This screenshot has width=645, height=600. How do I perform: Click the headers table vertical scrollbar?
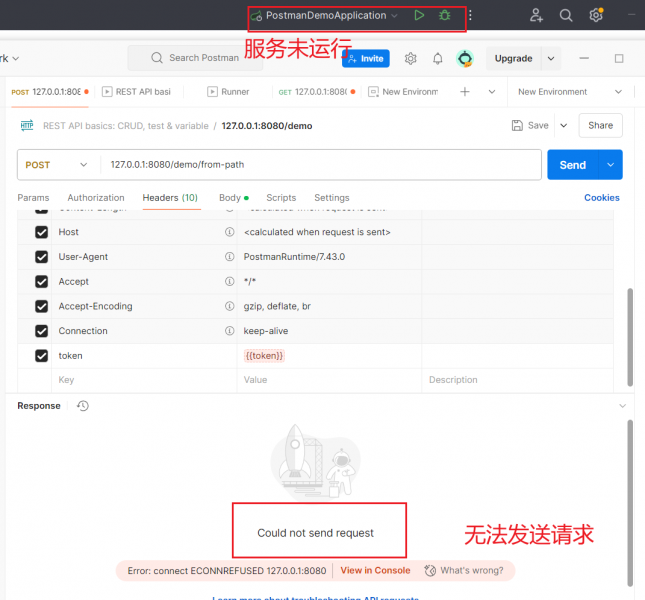pos(630,337)
